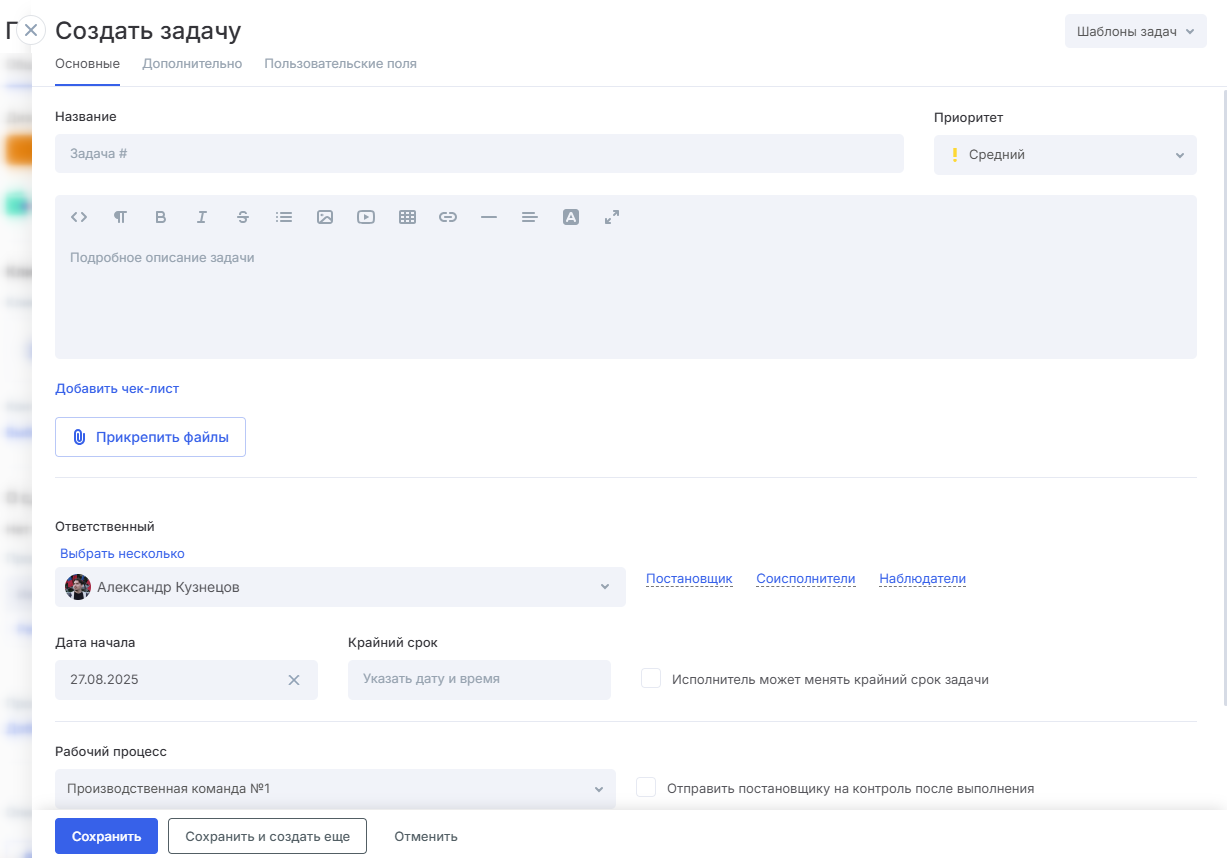
Task: Toggle HTML source code view in editor
Action: (79, 217)
